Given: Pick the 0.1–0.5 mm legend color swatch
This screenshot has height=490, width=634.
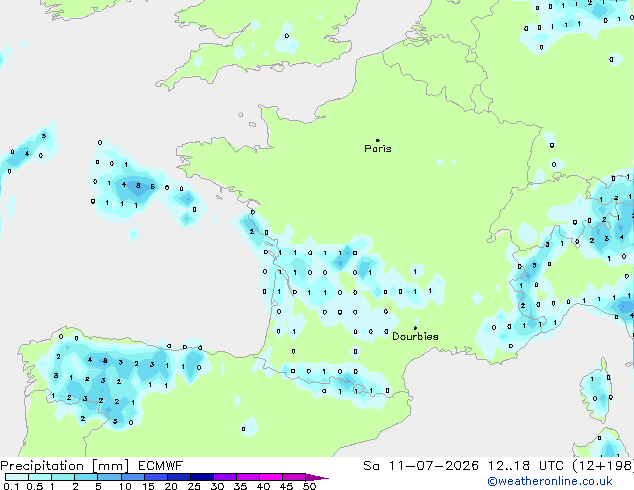Looking at the screenshot, I should coord(17,477).
